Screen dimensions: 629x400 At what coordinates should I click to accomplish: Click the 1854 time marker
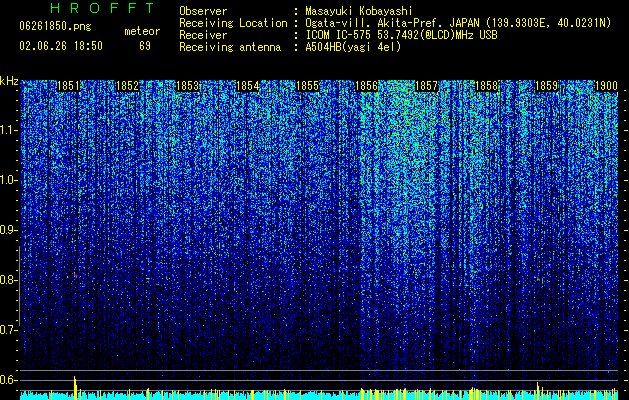click(248, 86)
